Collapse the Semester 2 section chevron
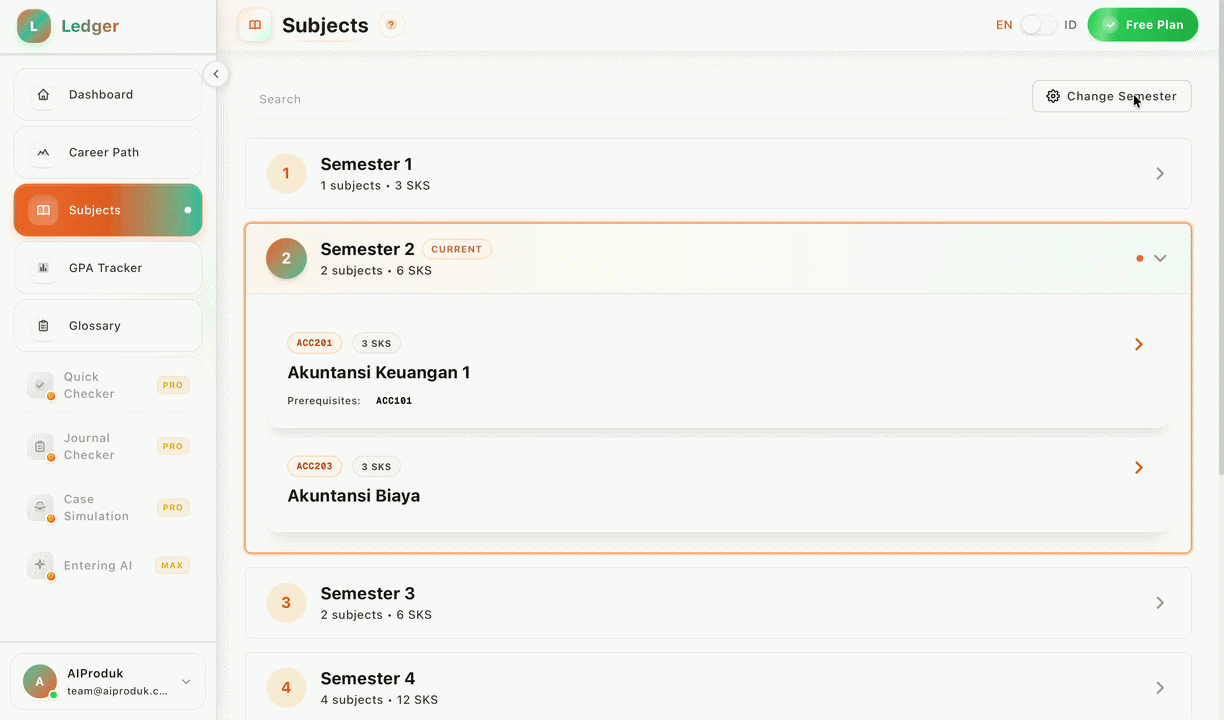Viewport: 1224px width, 720px height. [x=1160, y=258]
